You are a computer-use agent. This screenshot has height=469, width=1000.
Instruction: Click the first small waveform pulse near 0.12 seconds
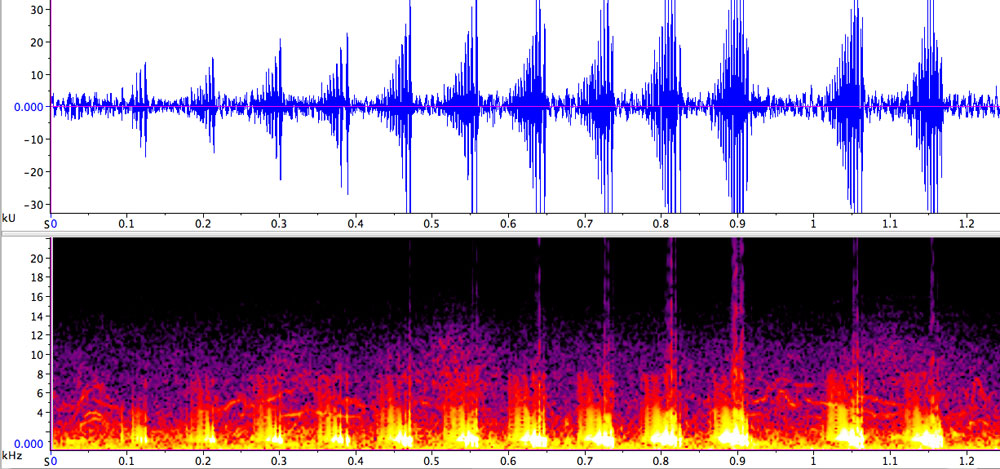[140, 108]
